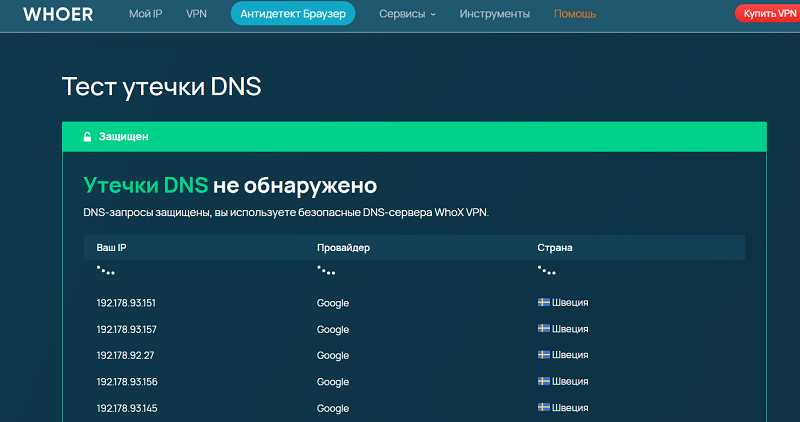Click loading dots under Страна column

click(546, 271)
